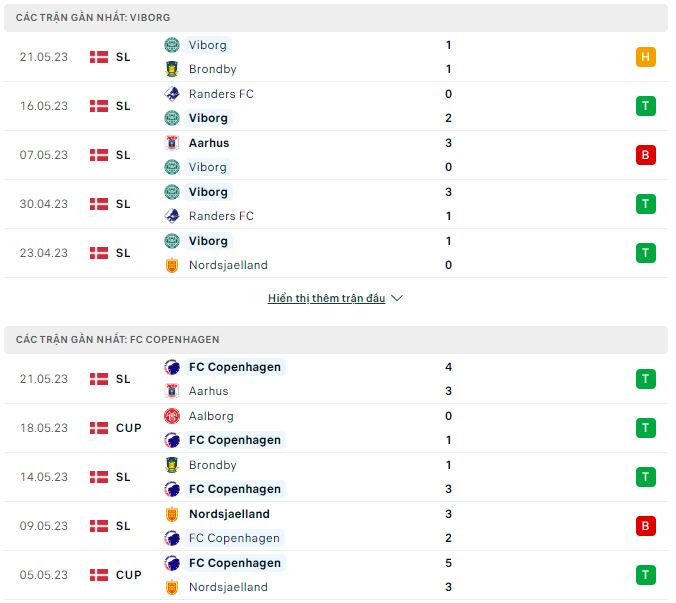Click Nordsjaelland crest in 23.04.23 match
Image resolution: width=676 pixels, height=603 pixels.
(x=172, y=265)
